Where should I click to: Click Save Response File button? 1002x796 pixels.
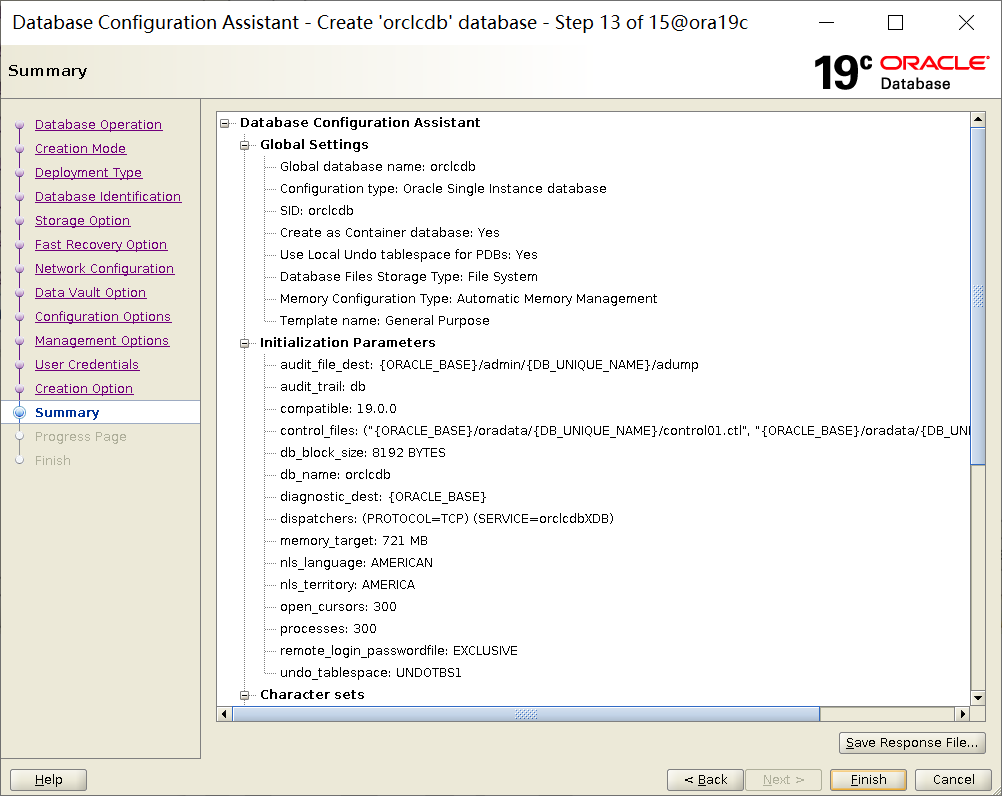912,743
